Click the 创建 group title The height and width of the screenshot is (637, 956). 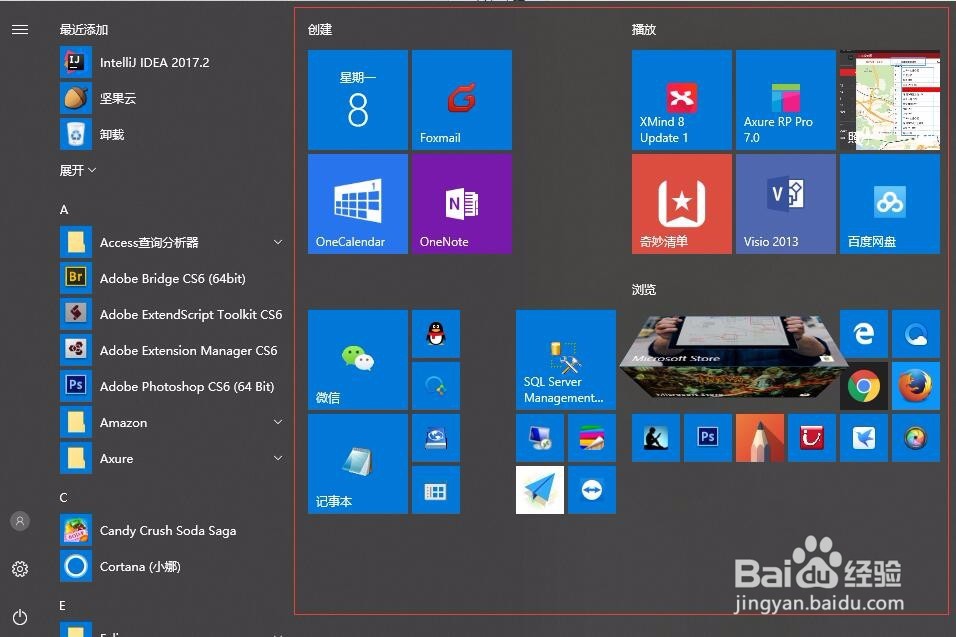[x=319, y=29]
